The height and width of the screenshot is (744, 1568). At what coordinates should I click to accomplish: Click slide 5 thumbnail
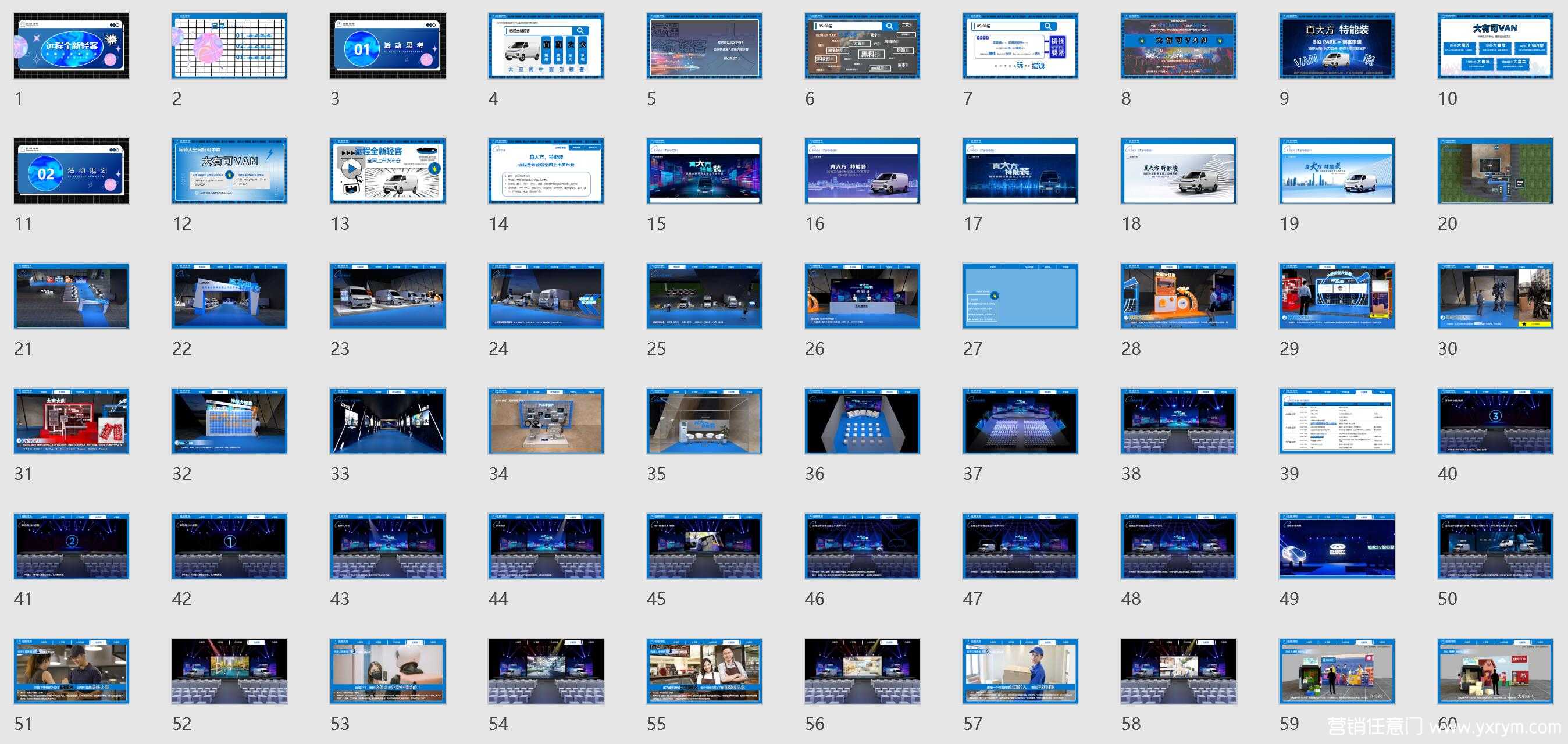click(x=704, y=47)
